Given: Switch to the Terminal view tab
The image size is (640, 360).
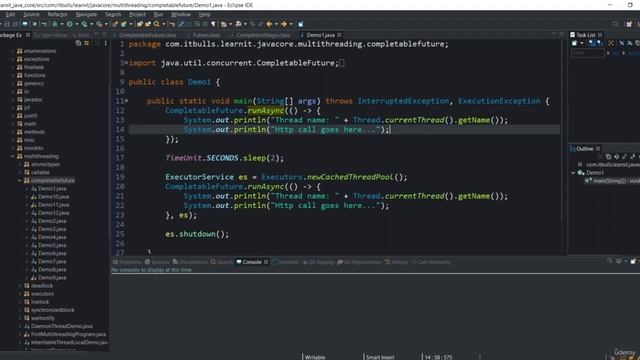Looking at the screenshot, I should (x=285, y=262).
